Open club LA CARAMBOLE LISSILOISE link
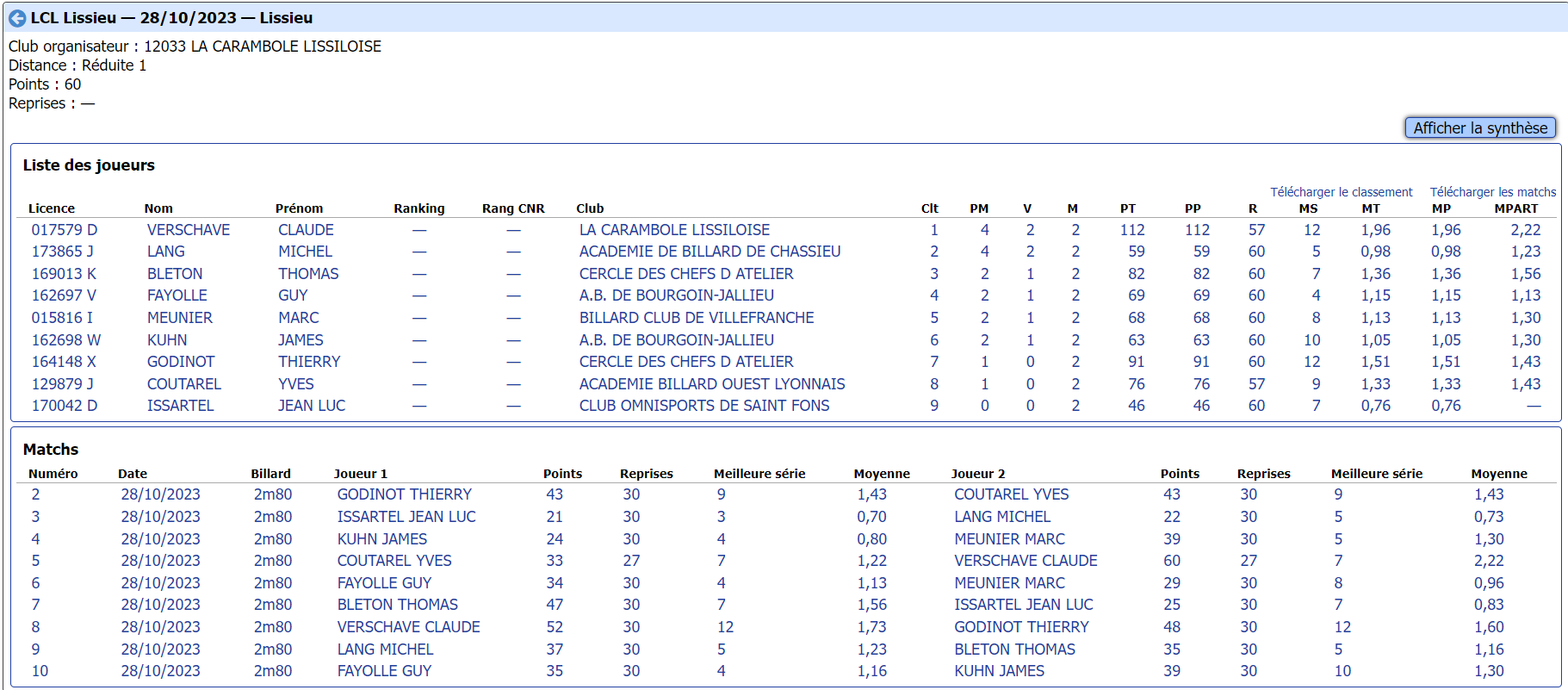 (x=674, y=230)
